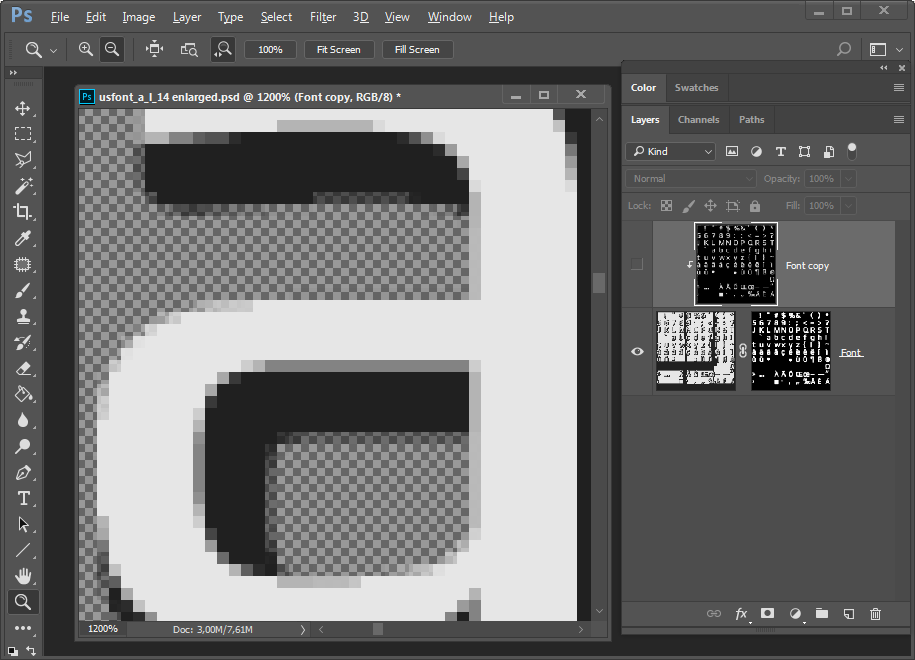Delete layer with trash icon
Viewport: 915px width, 660px height.
875,613
